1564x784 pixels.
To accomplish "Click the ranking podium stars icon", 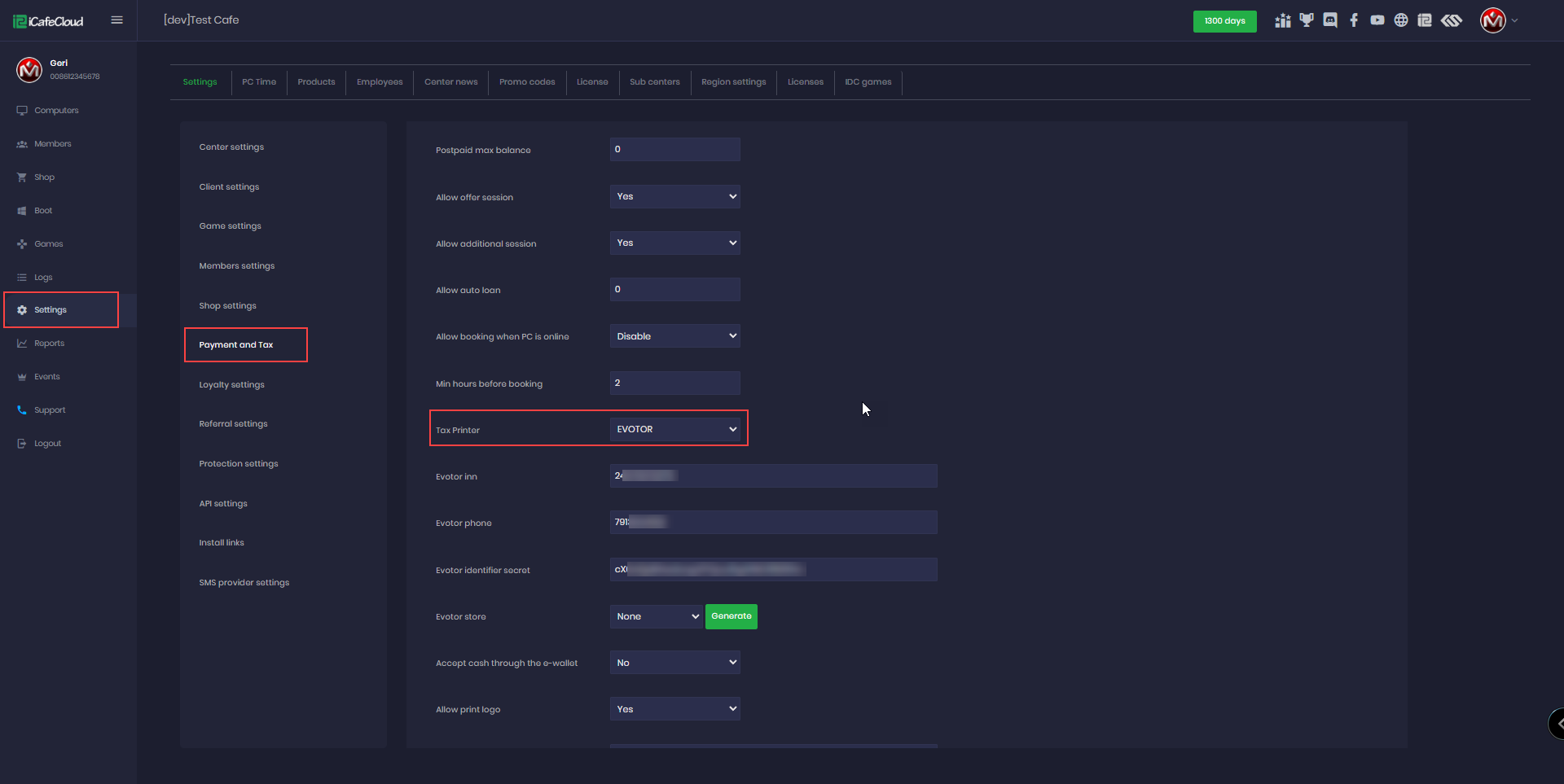I will [1283, 20].
